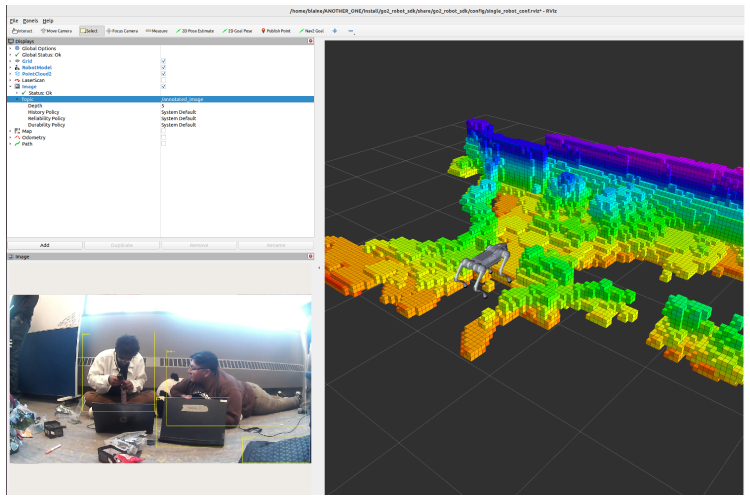Screen dimensions: 750x500
Task: Activate the Move Camera tool
Action: pos(56,31)
